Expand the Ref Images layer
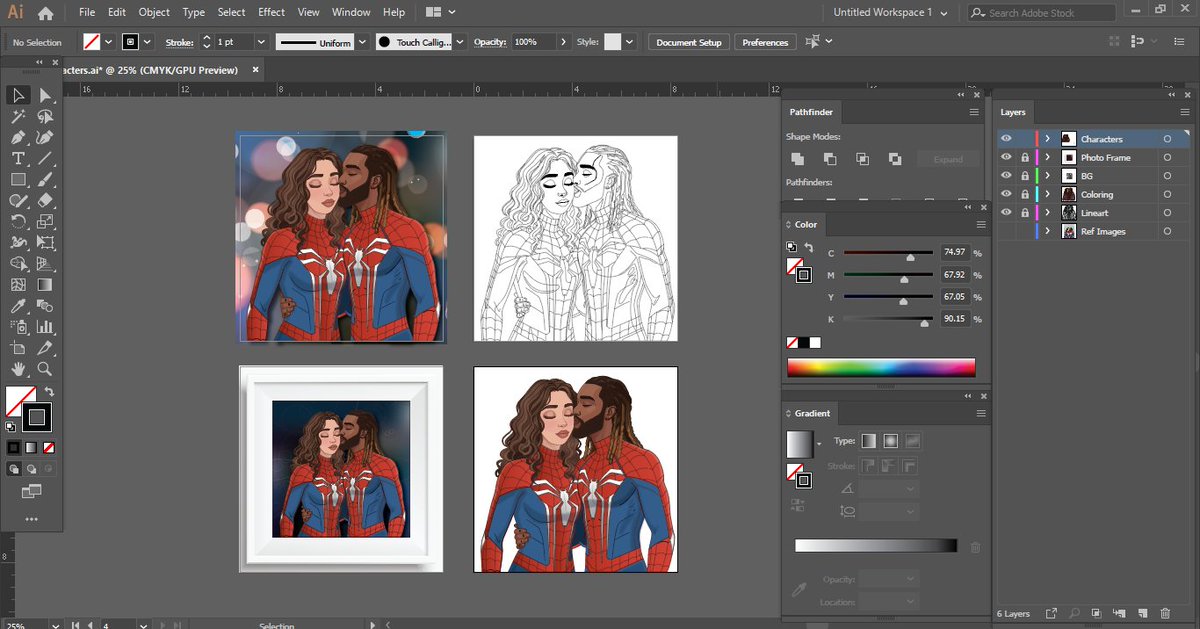 [1047, 231]
